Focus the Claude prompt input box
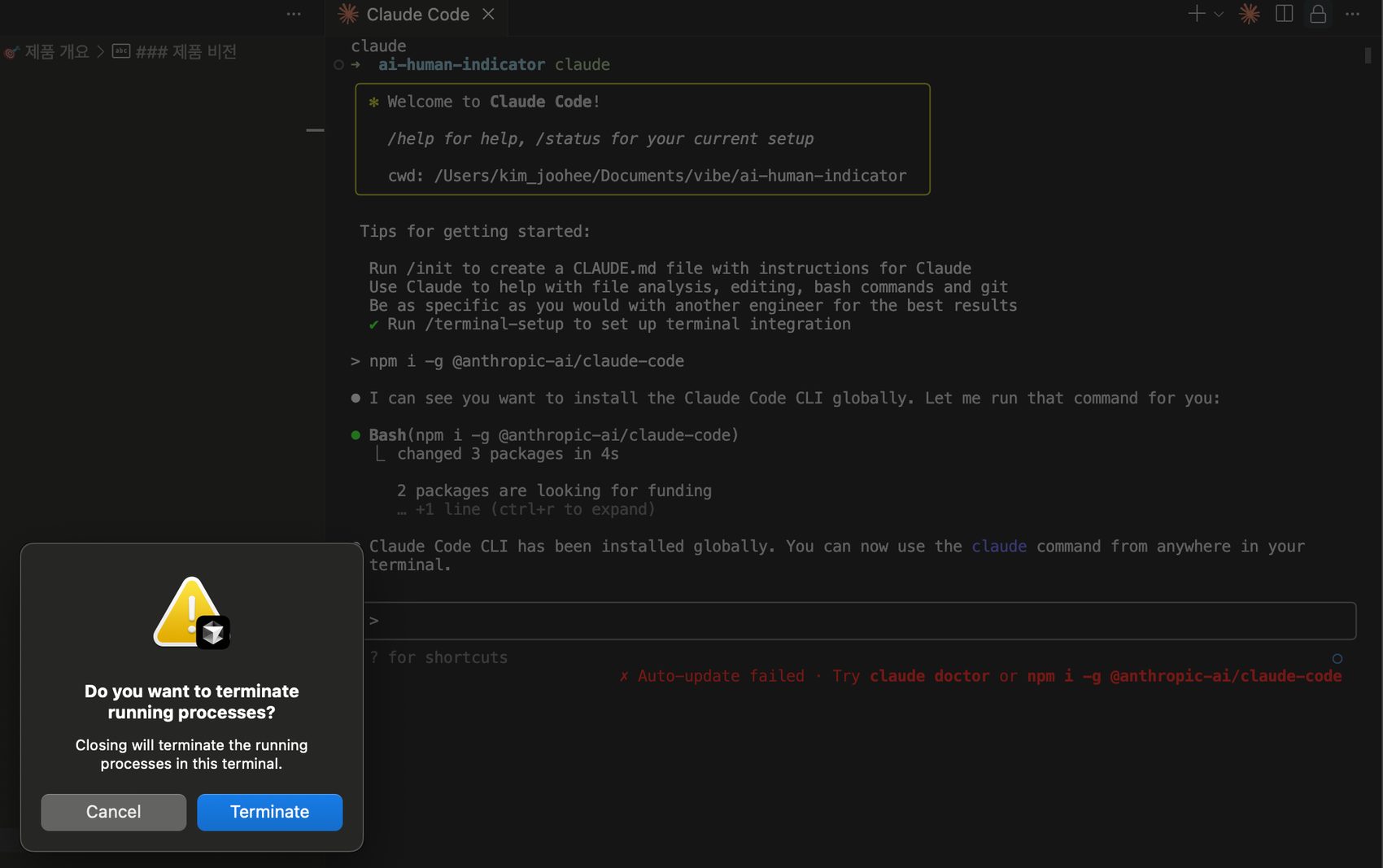This screenshot has width=1383, height=868. pos(858,621)
